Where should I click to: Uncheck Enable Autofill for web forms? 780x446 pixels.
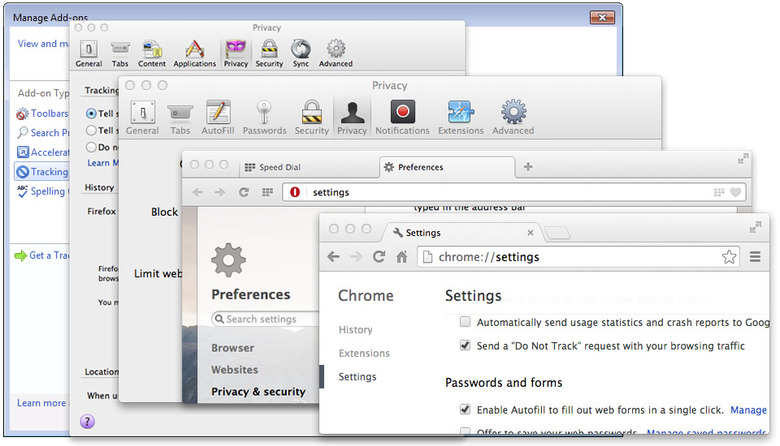[465, 410]
